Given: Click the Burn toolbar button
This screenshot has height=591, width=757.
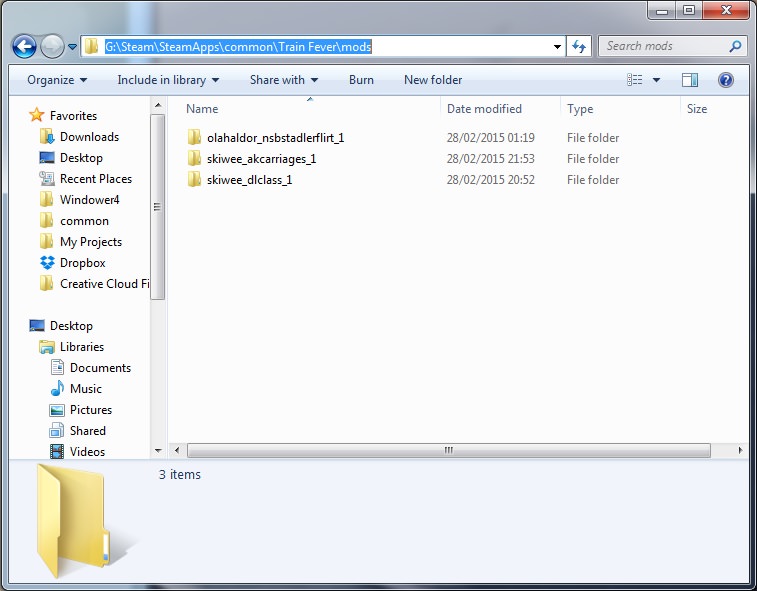Looking at the screenshot, I should click(361, 80).
